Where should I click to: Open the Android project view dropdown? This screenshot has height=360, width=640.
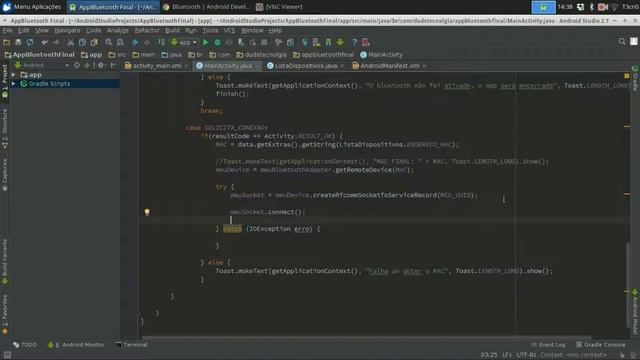pyautogui.click(x=42, y=65)
